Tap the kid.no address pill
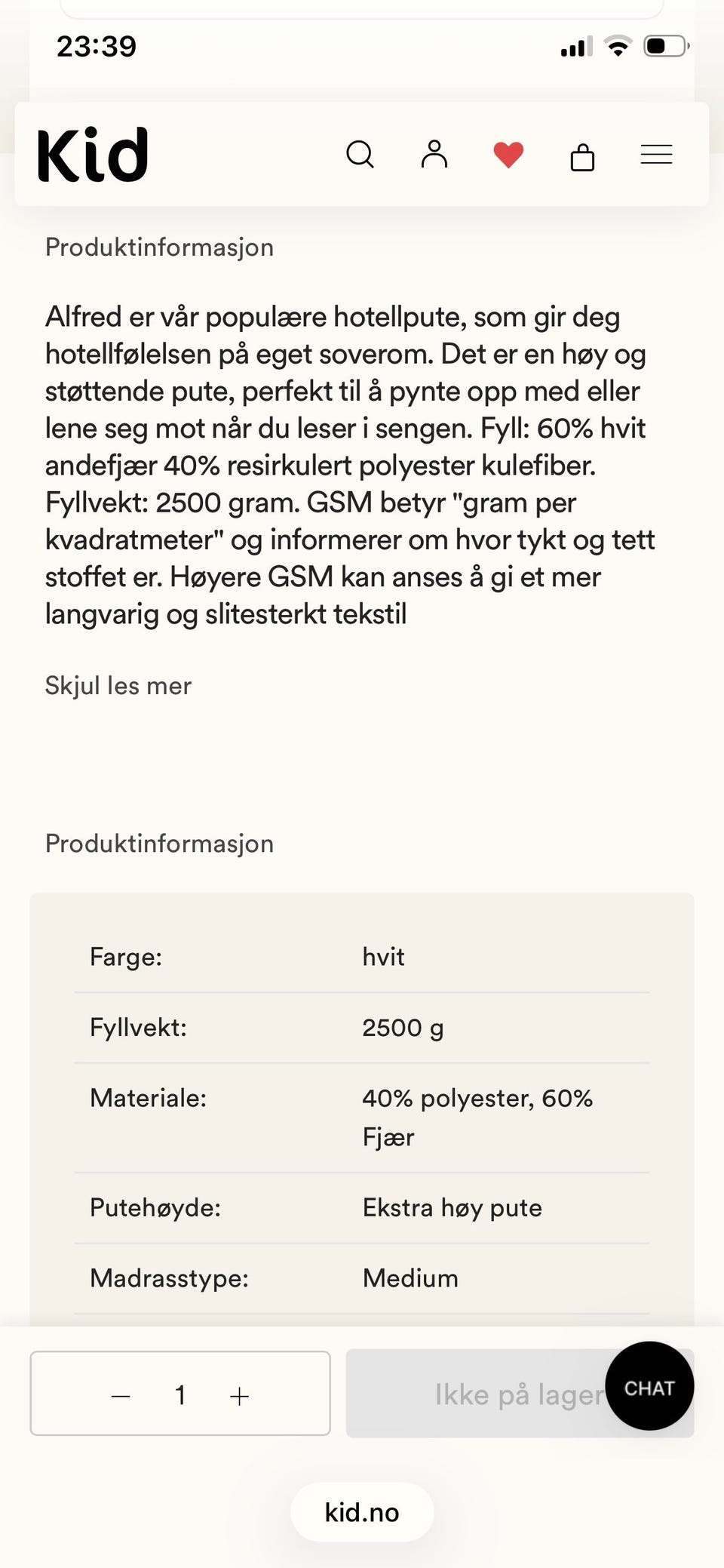 pos(362,1512)
